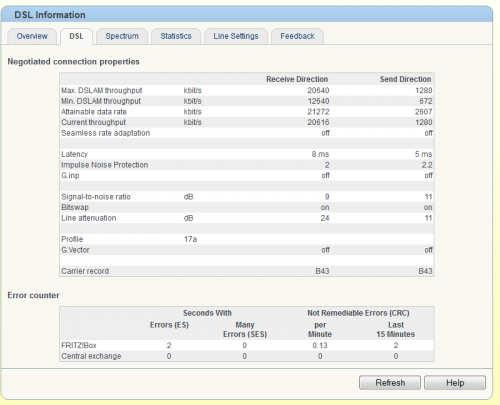Open Help for DSL Information
The image size is (500, 405).
click(x=455, y=383)
